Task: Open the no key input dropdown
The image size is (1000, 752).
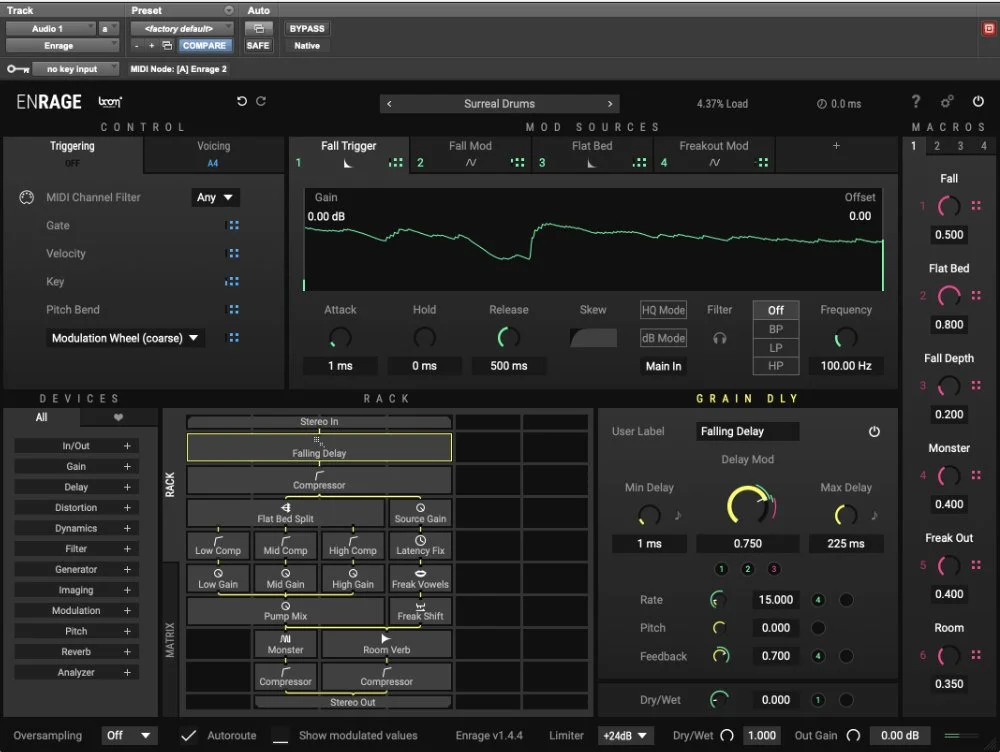Action: click(x=75, y=69)
